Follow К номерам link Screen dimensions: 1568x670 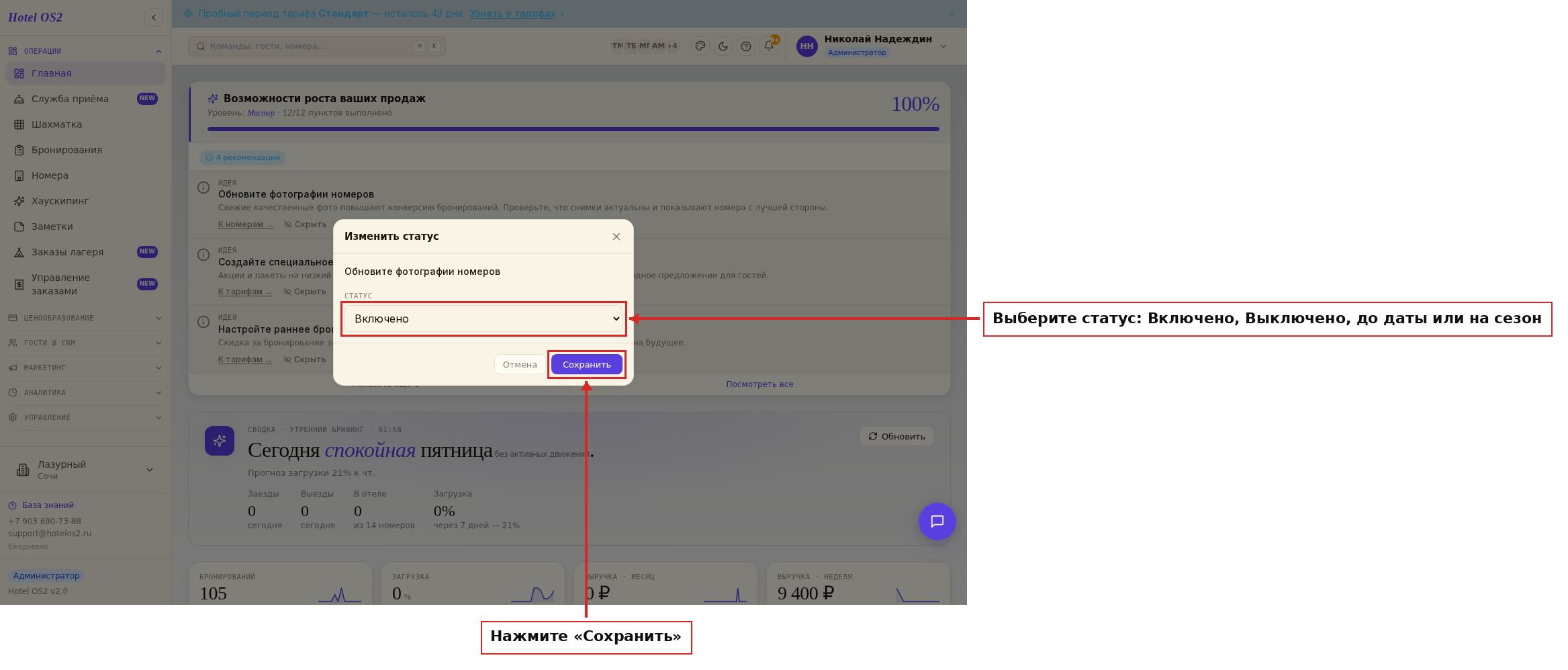245,224
